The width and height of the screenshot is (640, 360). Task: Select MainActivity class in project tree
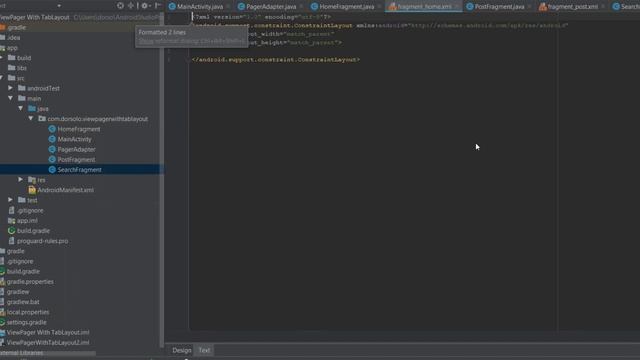(74, 139)
